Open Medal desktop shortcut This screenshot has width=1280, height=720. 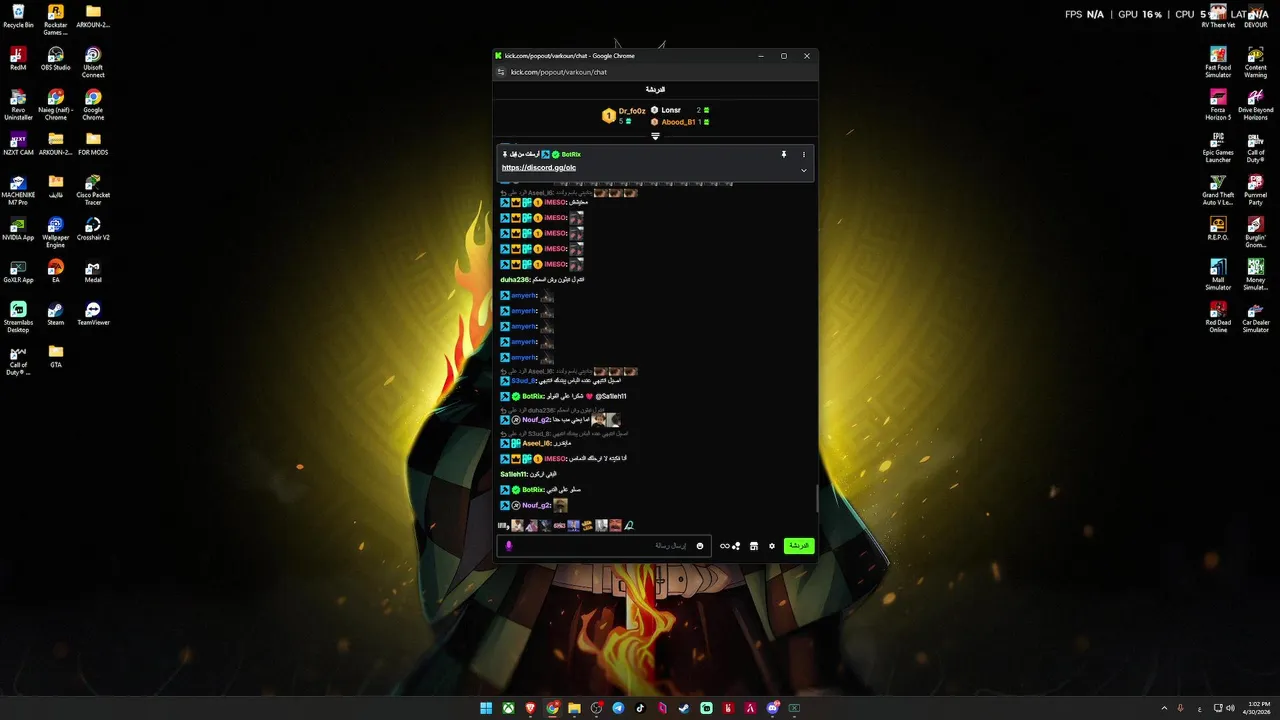93,272
